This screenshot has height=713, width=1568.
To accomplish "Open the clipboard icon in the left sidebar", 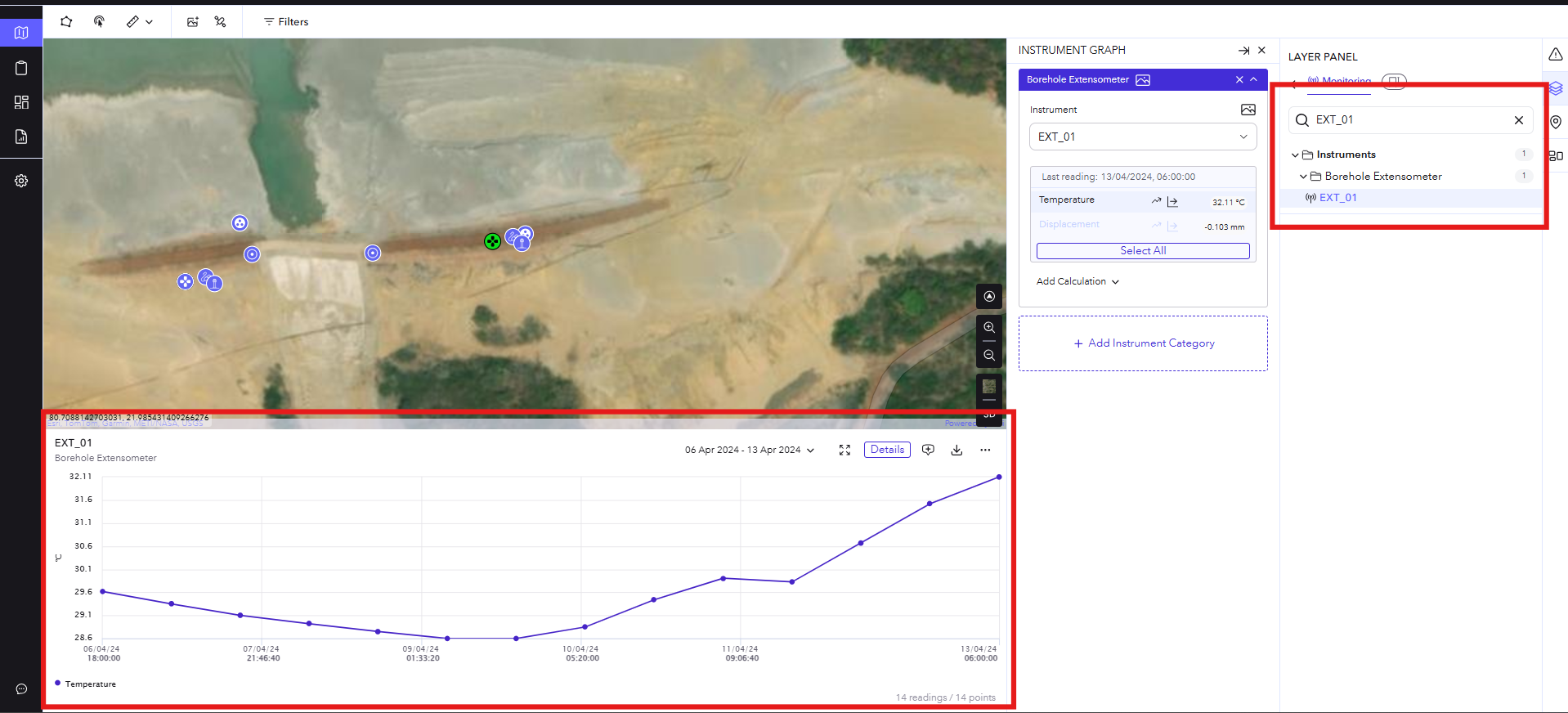I will 21,68.
